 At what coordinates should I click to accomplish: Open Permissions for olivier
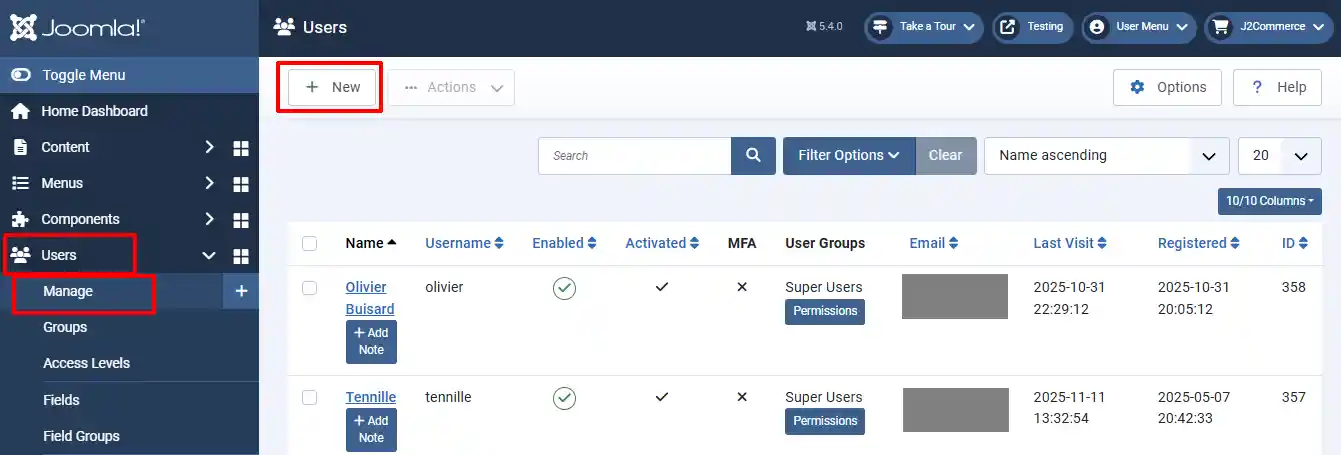coord(825,311)
